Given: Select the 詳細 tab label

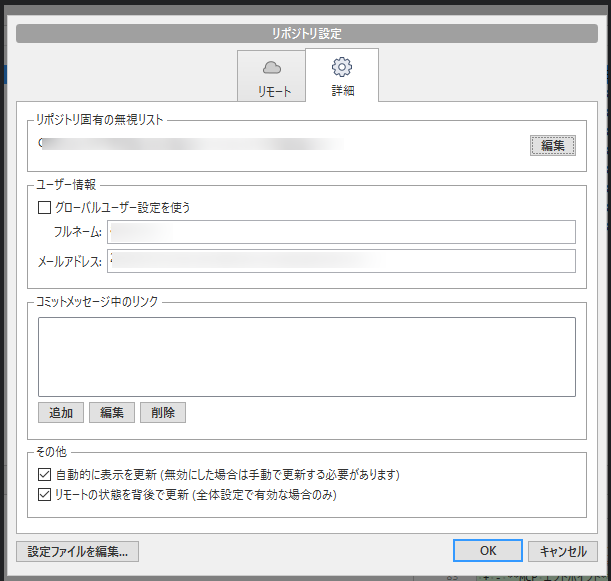Looking at the screenshot, I should (x=342, y=91).
